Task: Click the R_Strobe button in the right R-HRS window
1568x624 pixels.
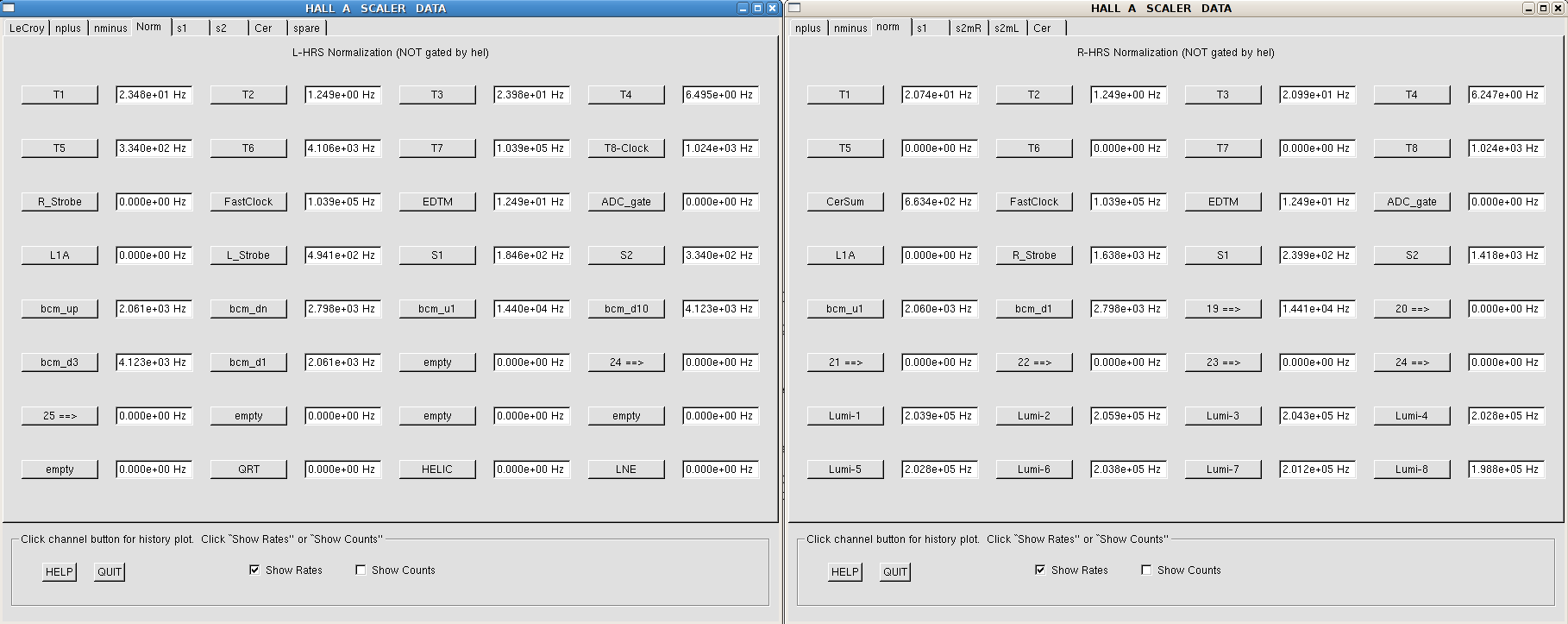Action: [1034, 255]
